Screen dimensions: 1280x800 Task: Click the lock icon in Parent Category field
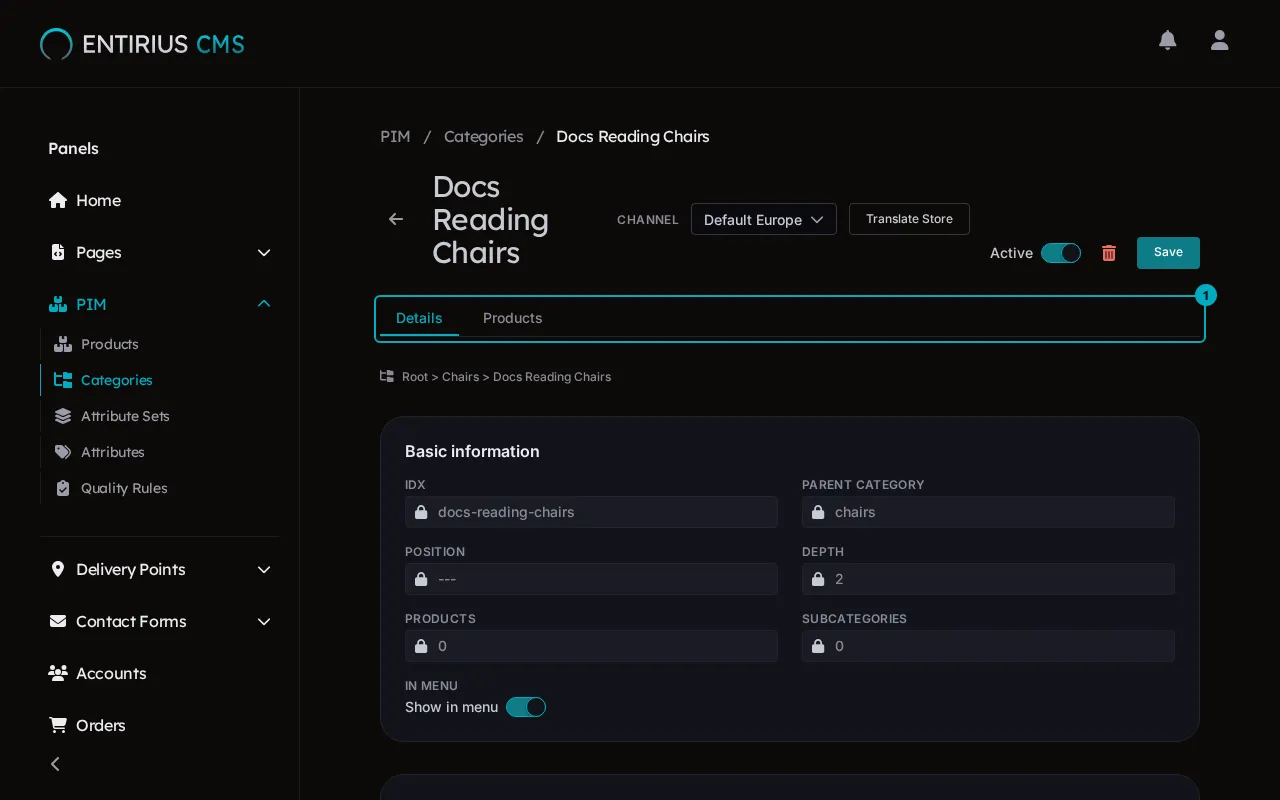818,512
